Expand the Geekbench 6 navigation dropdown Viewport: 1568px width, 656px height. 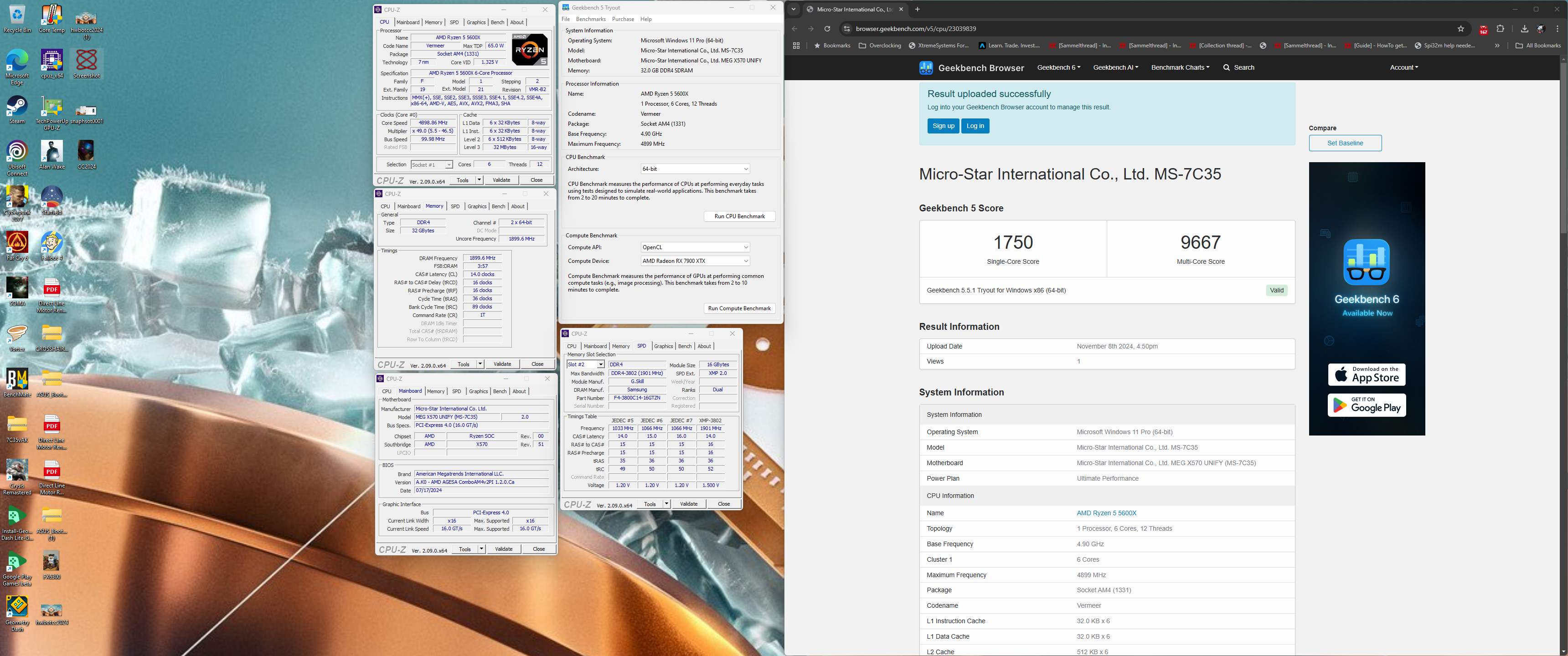point(1058,67)
